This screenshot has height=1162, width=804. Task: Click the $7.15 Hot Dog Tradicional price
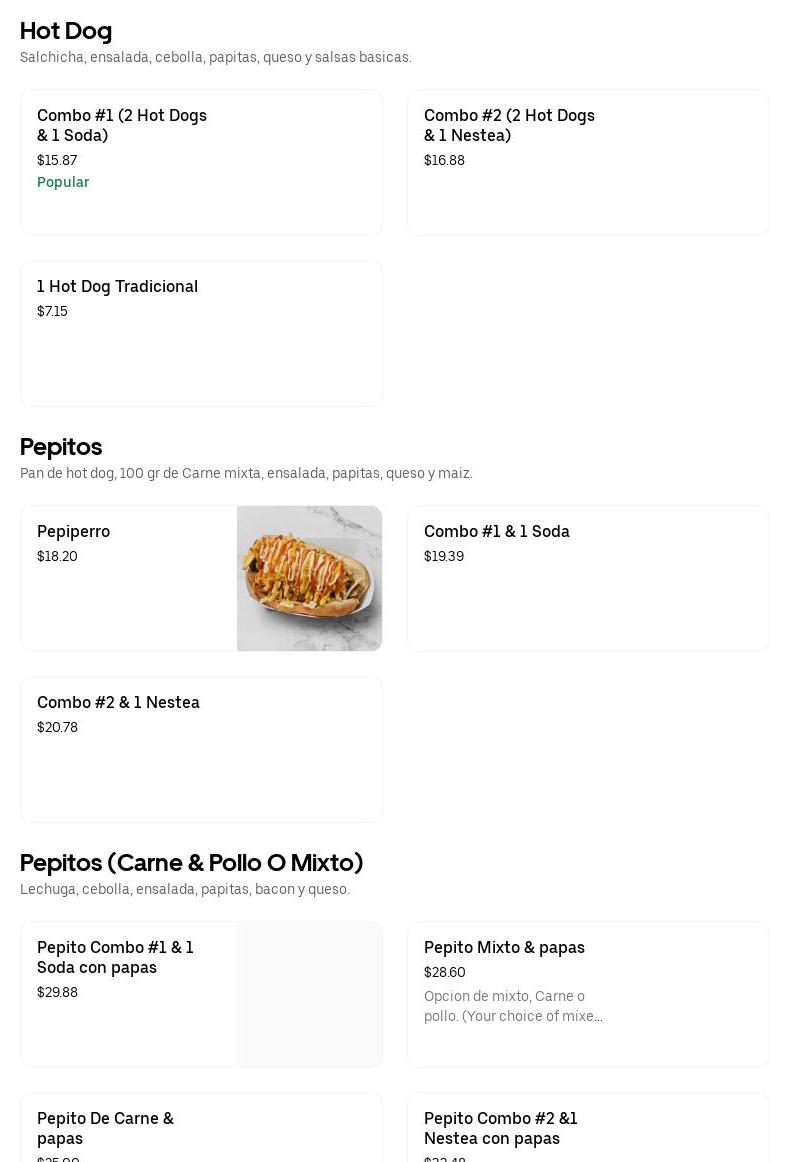[x=52, y=311]
